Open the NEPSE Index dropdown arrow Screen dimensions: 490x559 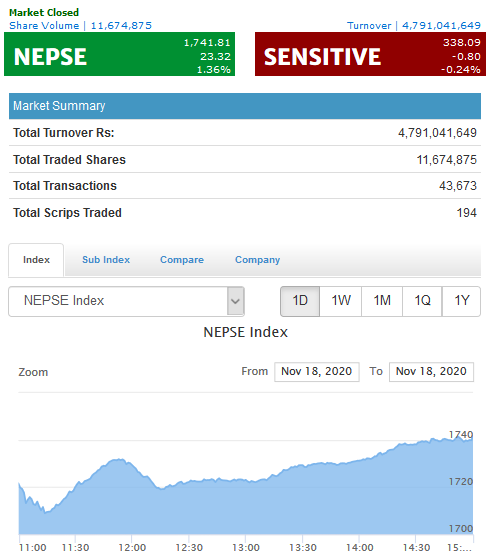click(235, 301)
